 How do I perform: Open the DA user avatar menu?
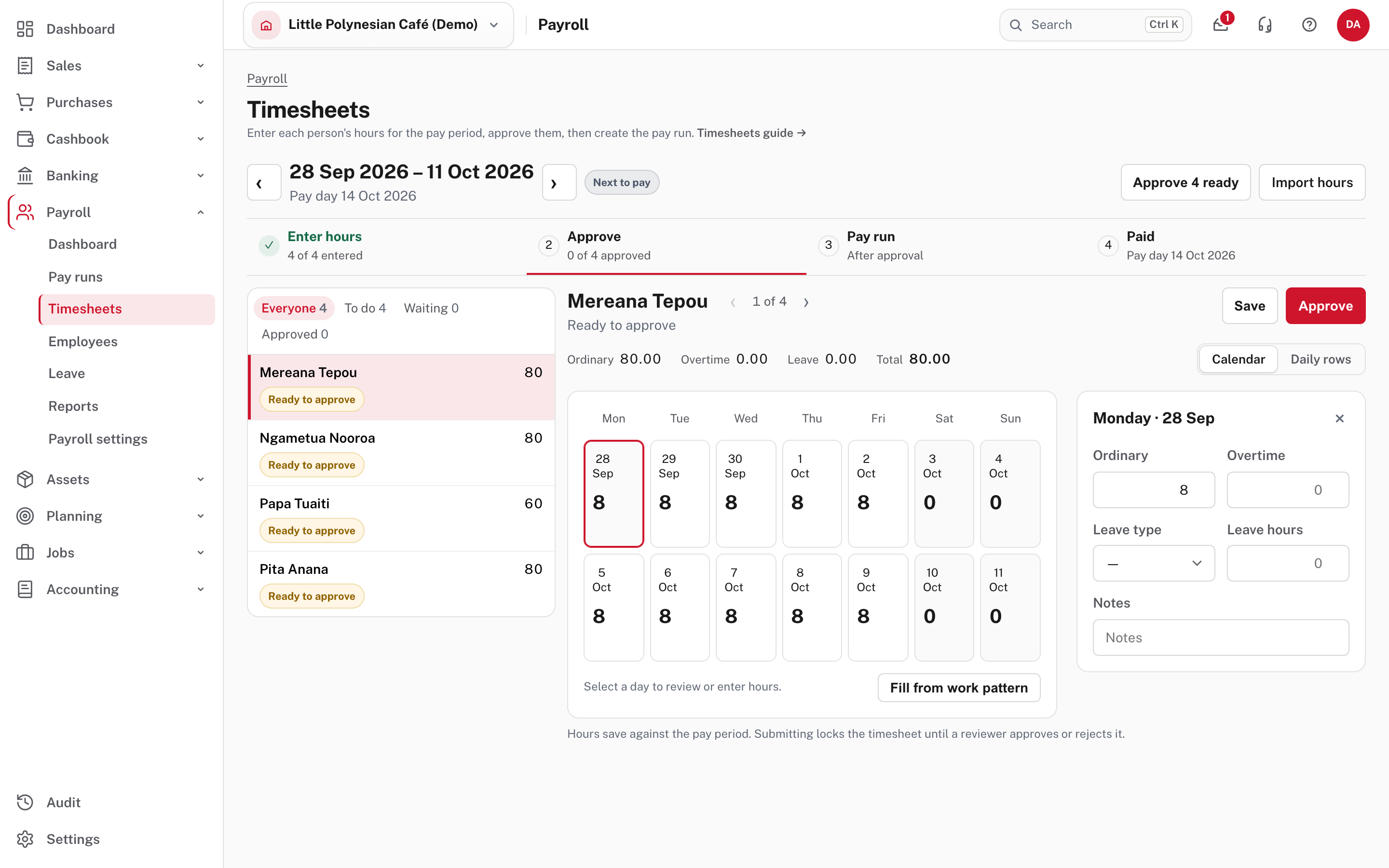1352,25
